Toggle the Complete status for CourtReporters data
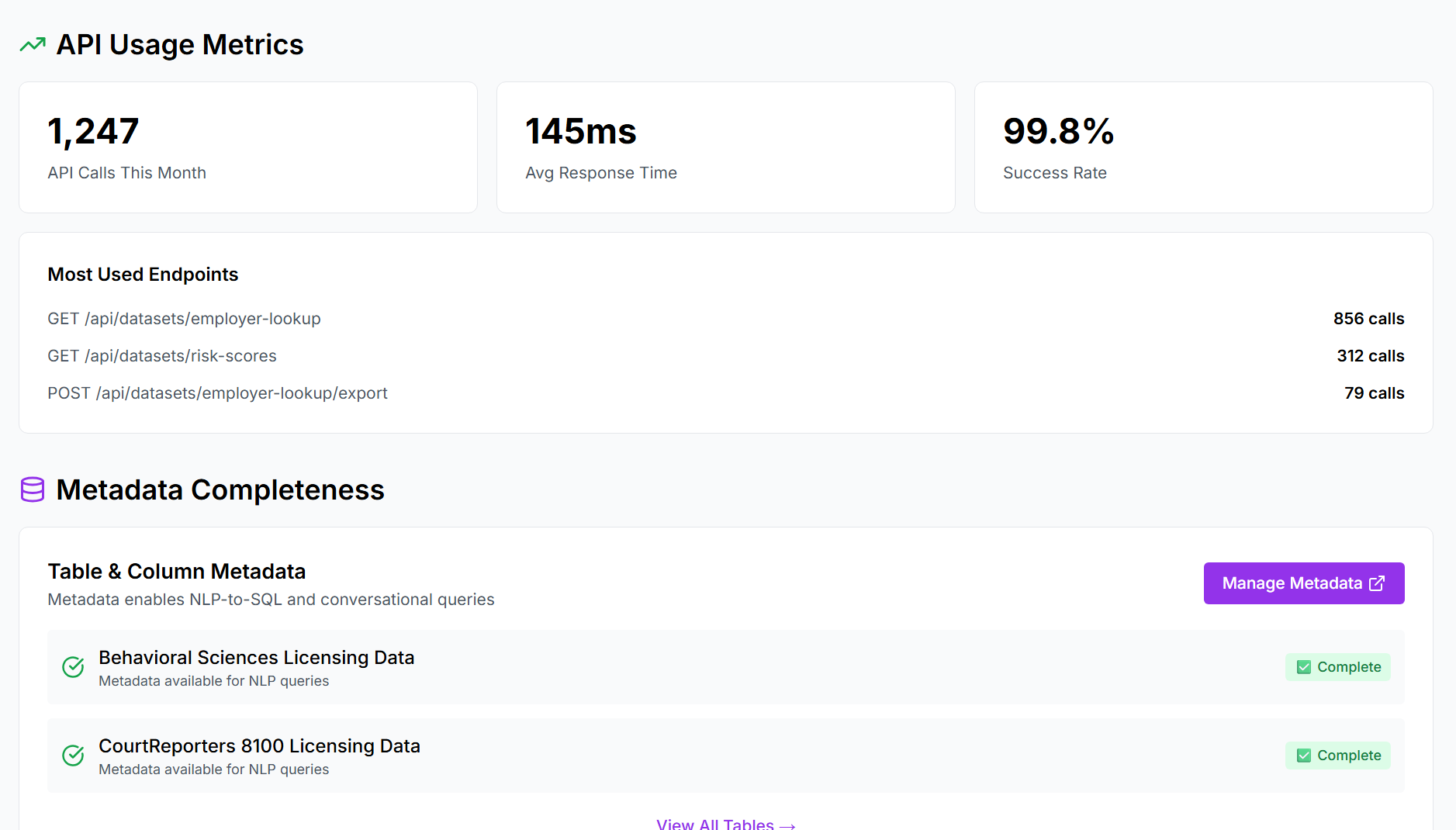 1337,755
